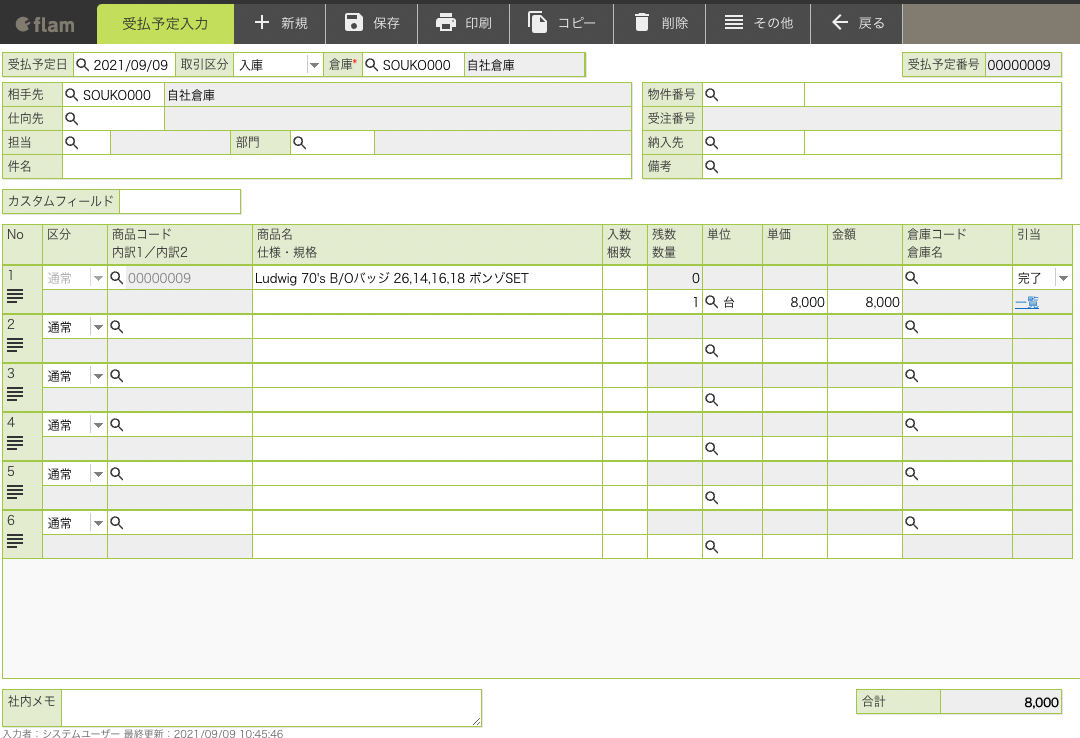Click the 単価 8,000 cell
1080x738 pixels.
[795, 302]
